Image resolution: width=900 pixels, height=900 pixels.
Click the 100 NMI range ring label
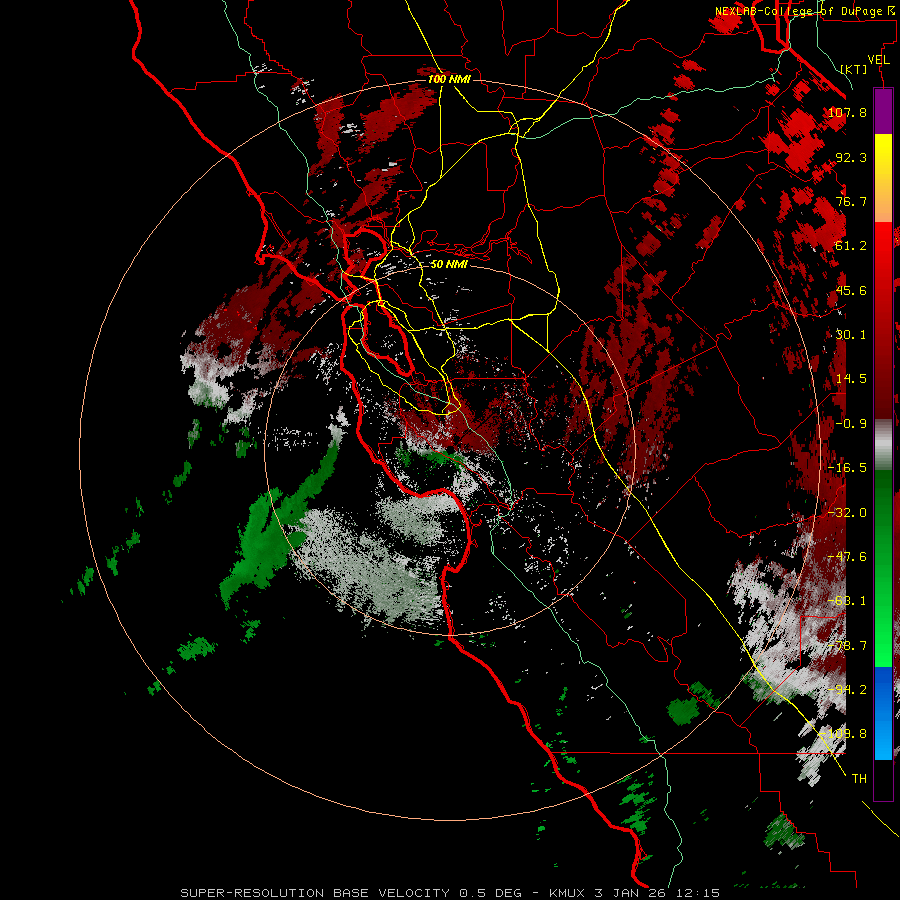click(x=449, y=79)
